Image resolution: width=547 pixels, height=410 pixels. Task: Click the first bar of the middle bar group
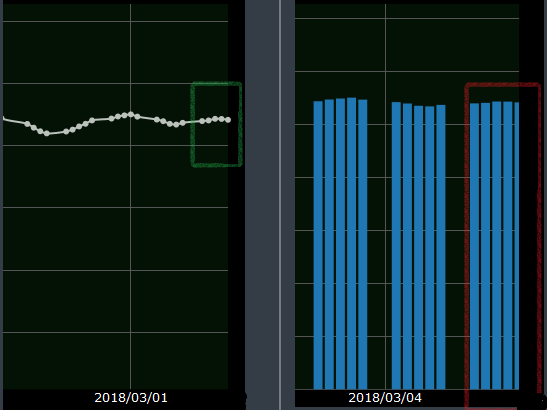396,246
